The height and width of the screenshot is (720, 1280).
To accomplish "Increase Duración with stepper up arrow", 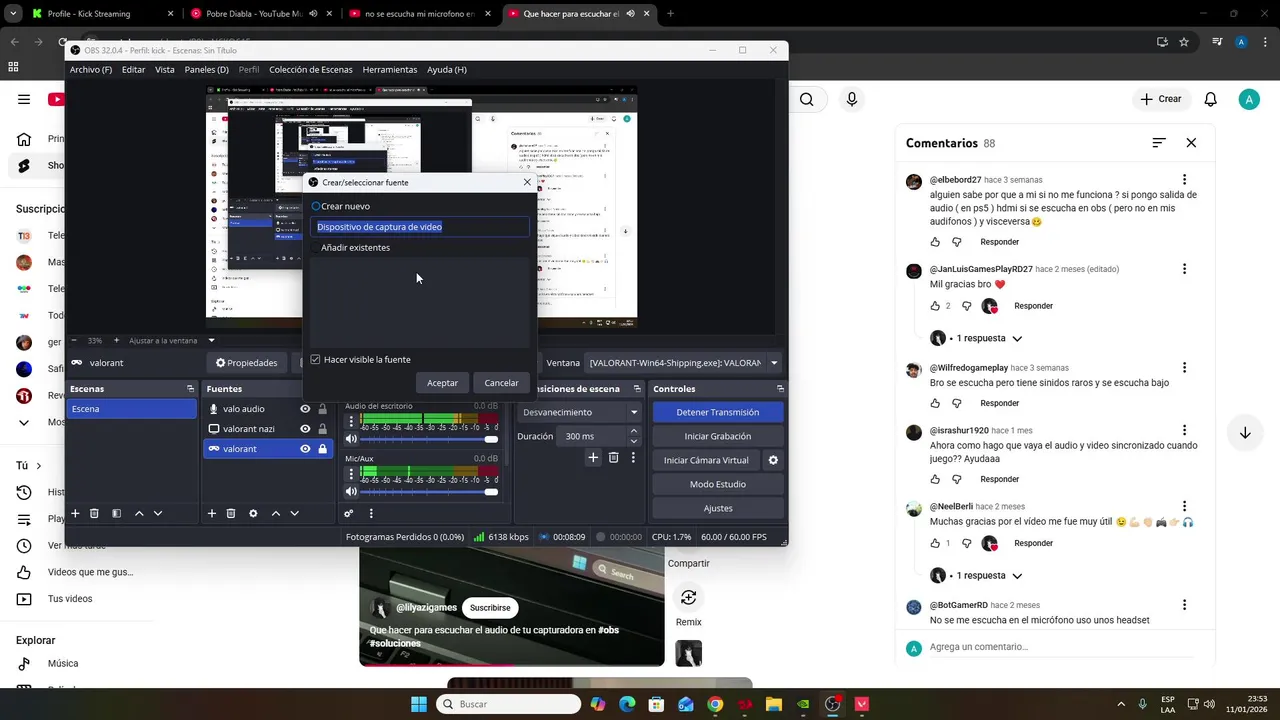I will (633, 431).
